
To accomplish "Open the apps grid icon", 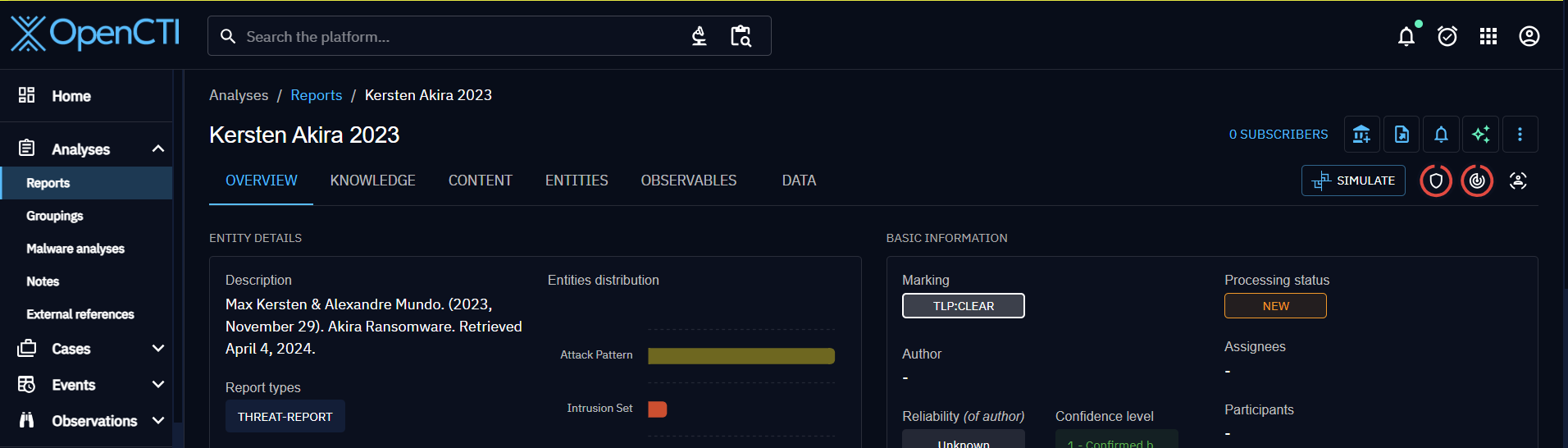I will [1488, 36].
